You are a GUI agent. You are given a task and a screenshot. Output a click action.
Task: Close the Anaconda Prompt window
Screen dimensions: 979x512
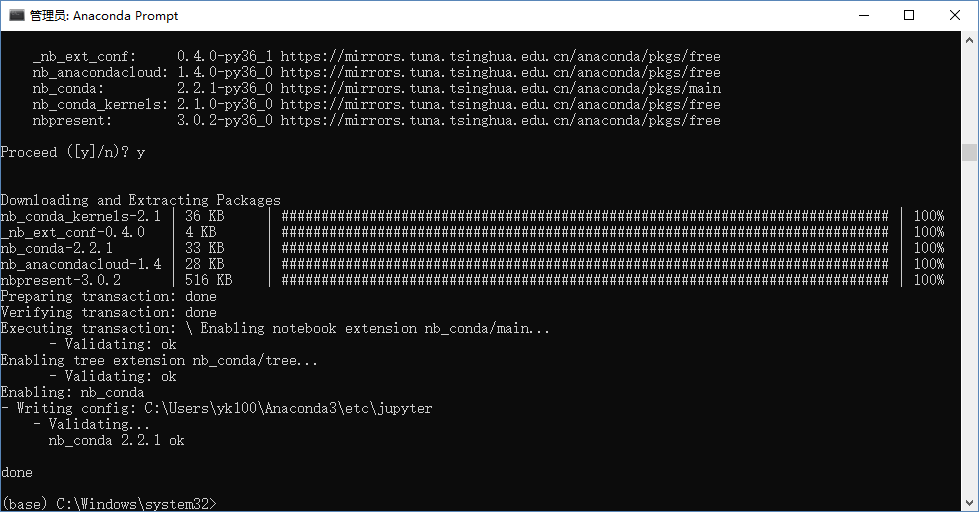[955, 15]
